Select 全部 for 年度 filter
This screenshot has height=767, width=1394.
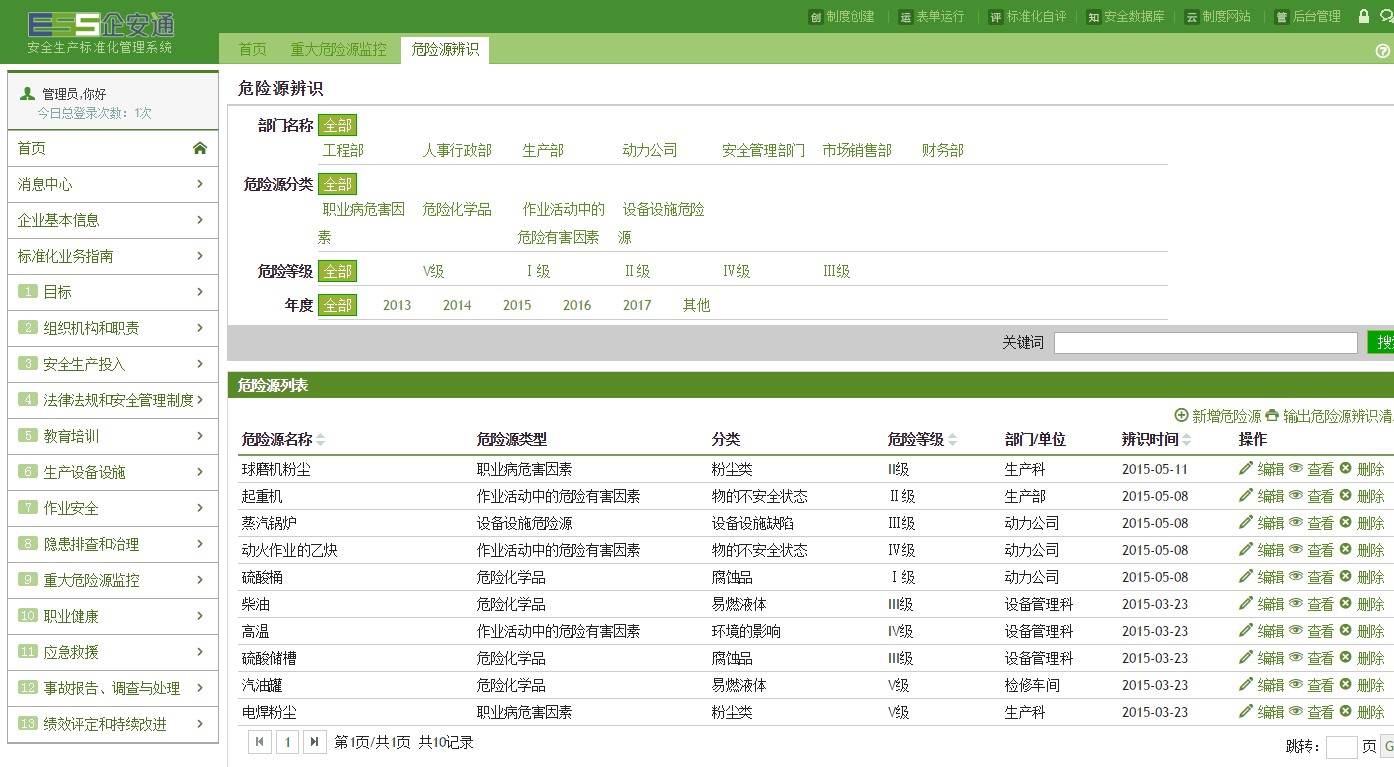338,305
